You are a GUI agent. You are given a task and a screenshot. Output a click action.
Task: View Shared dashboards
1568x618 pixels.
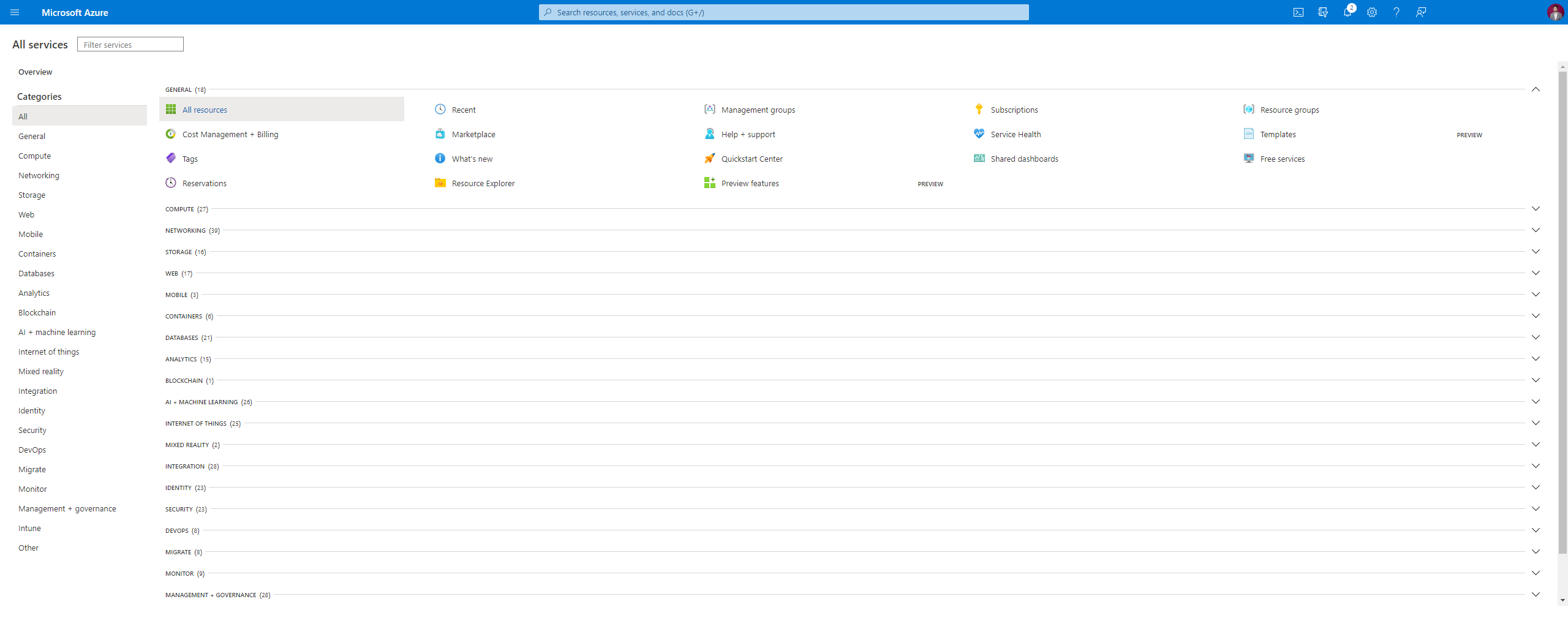(x=1024, y=158)
